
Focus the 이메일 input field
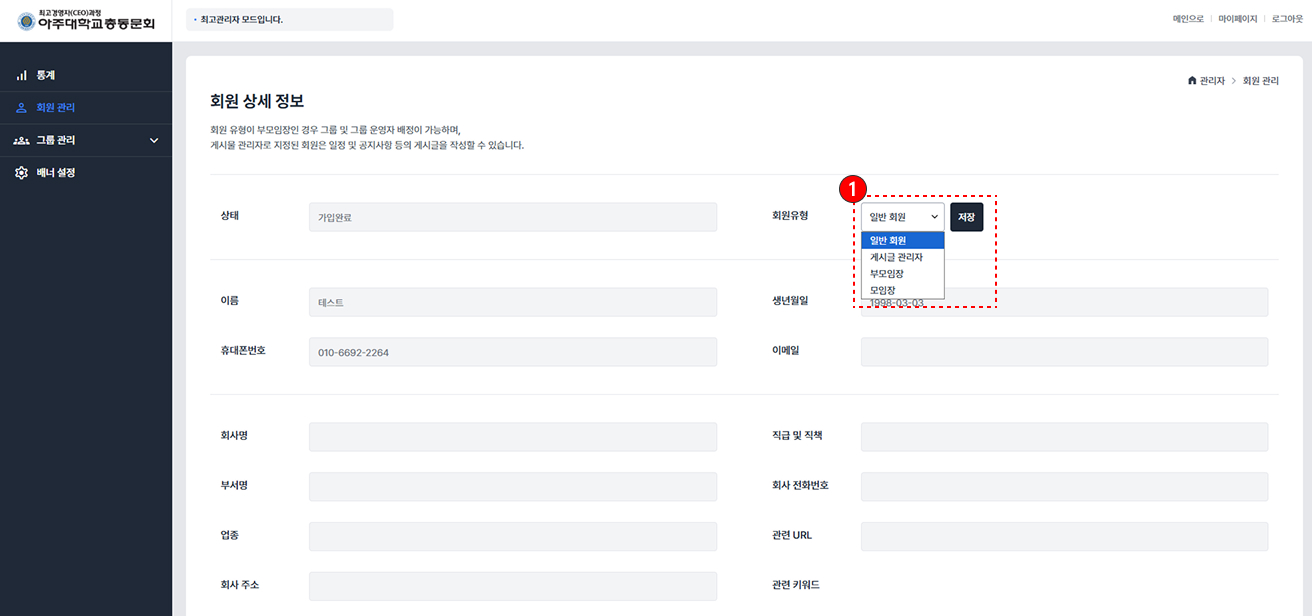[1064, 352]
